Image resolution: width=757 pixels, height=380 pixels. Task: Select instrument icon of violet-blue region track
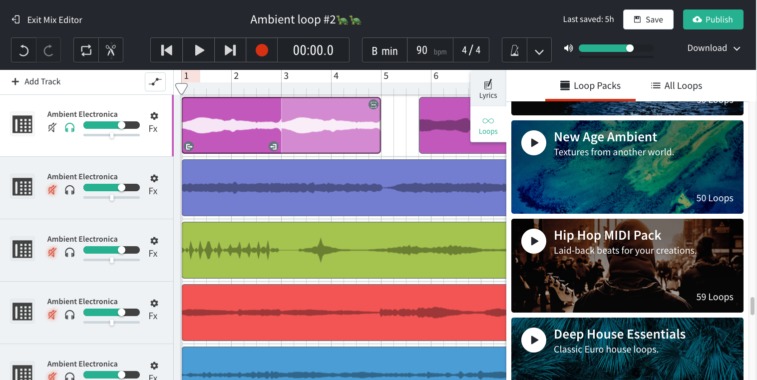point(22,187)
